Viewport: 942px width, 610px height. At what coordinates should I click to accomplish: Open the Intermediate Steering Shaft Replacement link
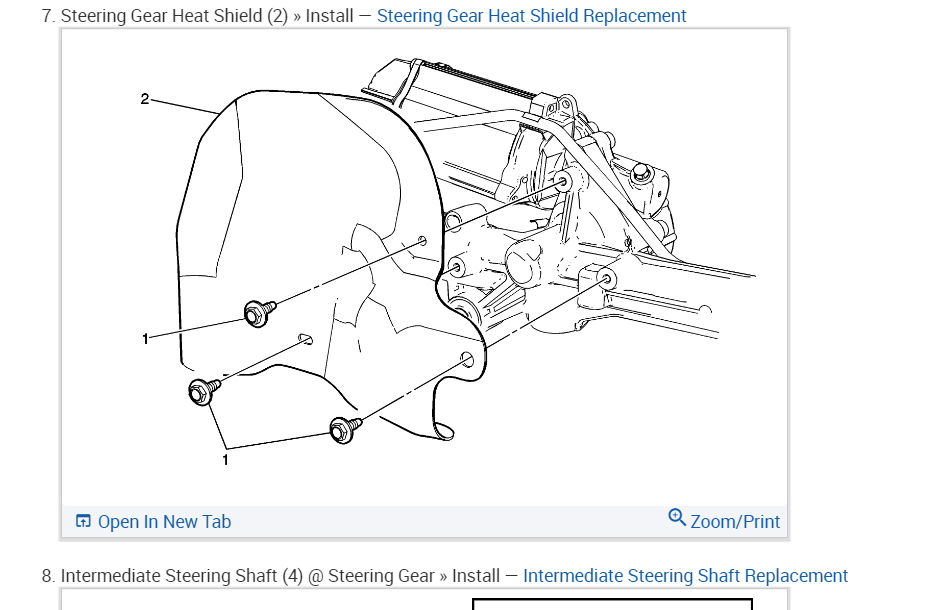coord(686,575)
